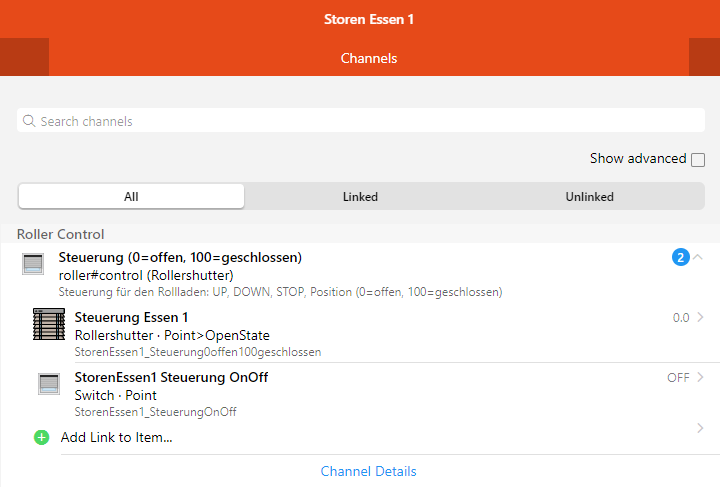Open the Channels tab in the header

tap(369, 58)
